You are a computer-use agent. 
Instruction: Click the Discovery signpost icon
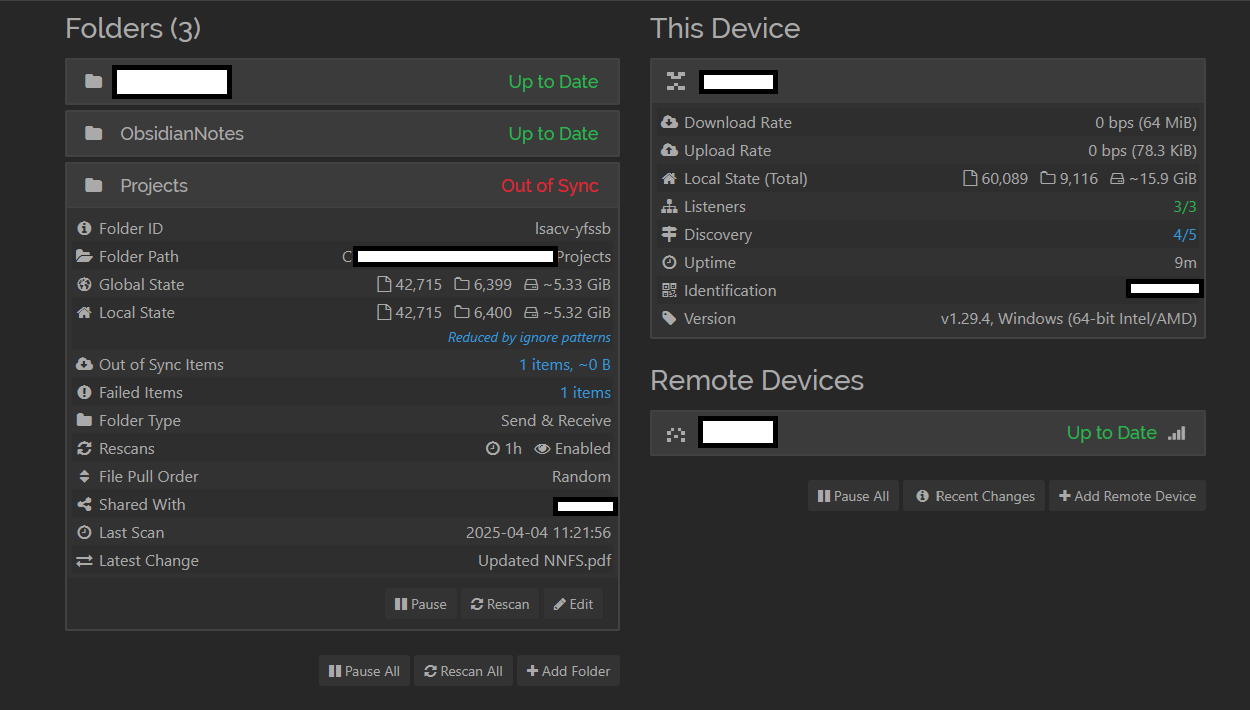[x=669, y=235]
